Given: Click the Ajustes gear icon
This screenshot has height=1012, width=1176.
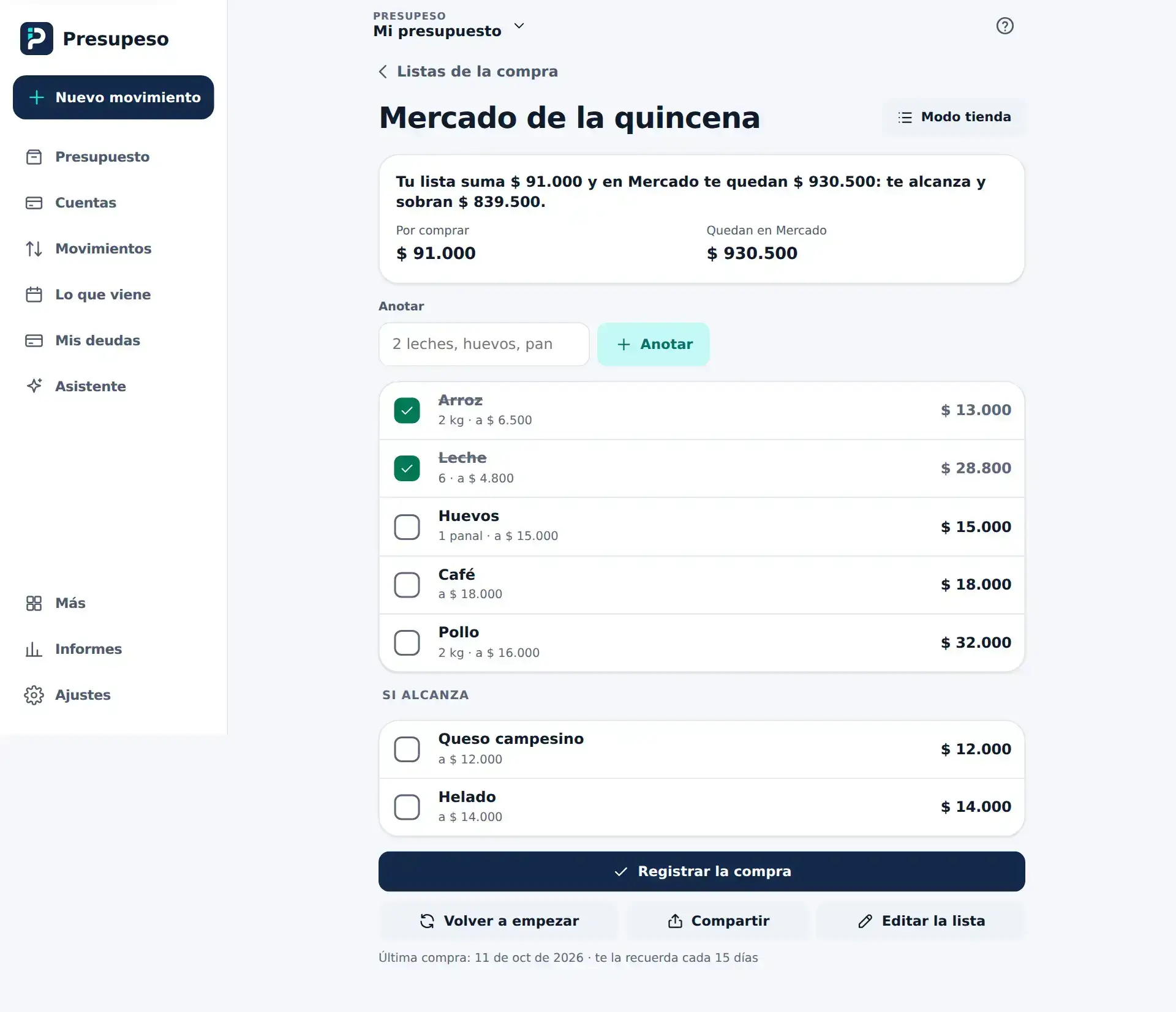Looking at the screenshot, I should [x=34, y=695].
